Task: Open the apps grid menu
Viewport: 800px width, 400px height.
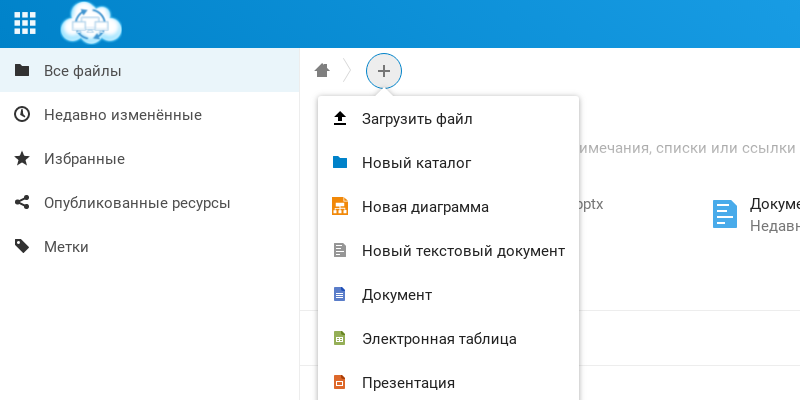Action: tap(24, 23)
